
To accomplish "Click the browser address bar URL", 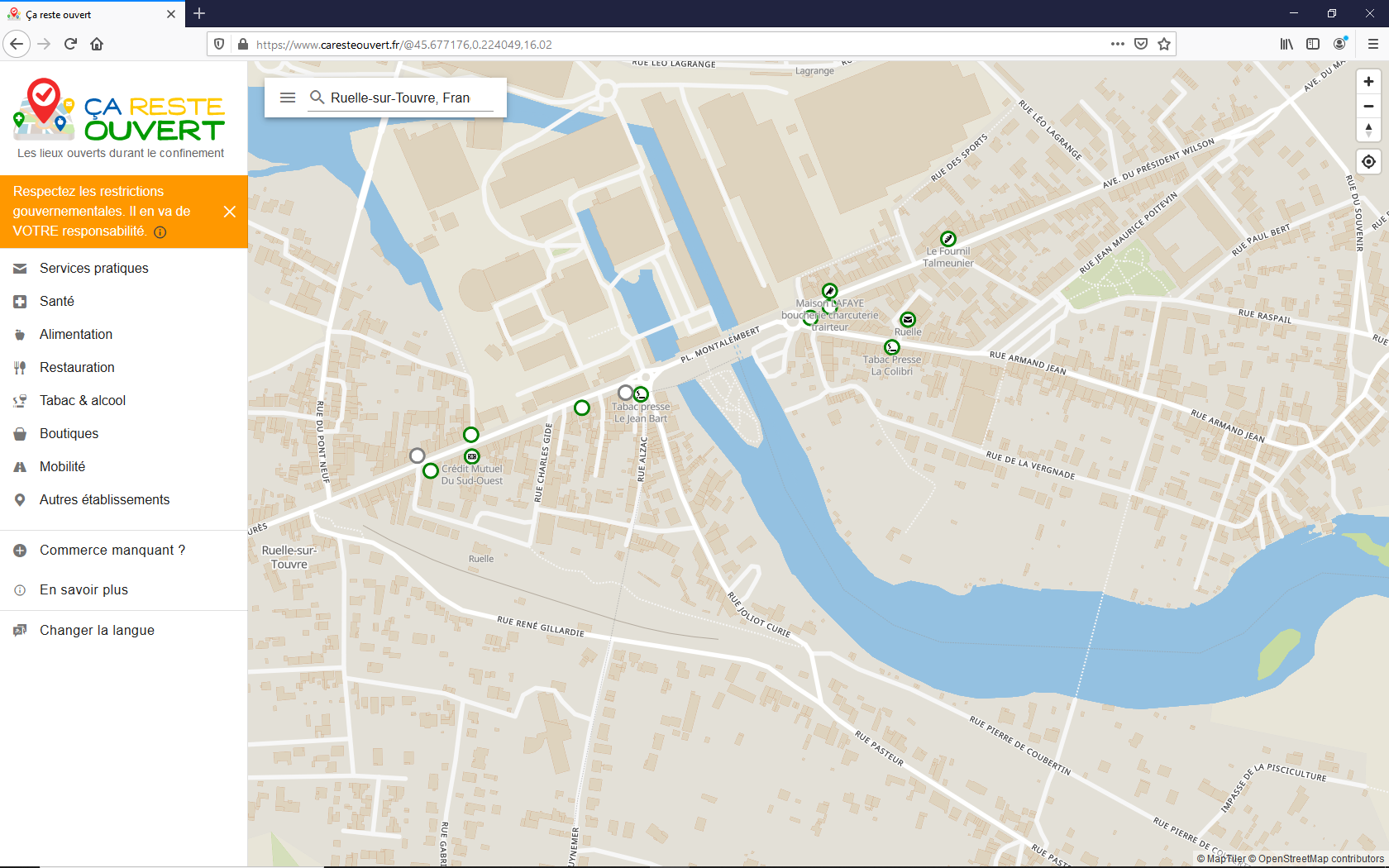I will [404, 45].
